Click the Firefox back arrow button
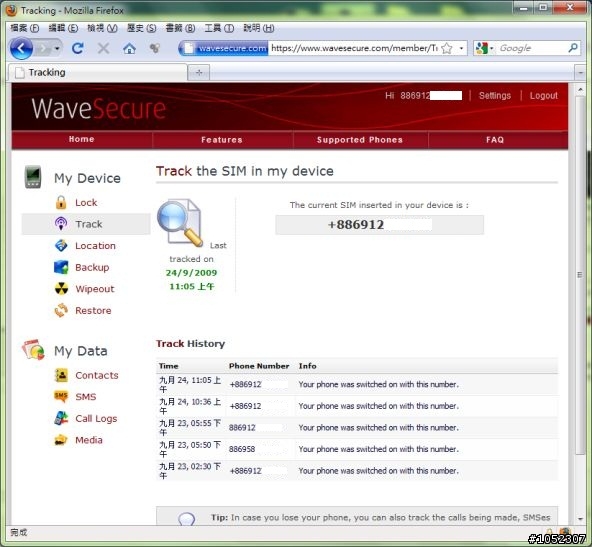Viewport: 592px width, 547px height. point(21,48)
